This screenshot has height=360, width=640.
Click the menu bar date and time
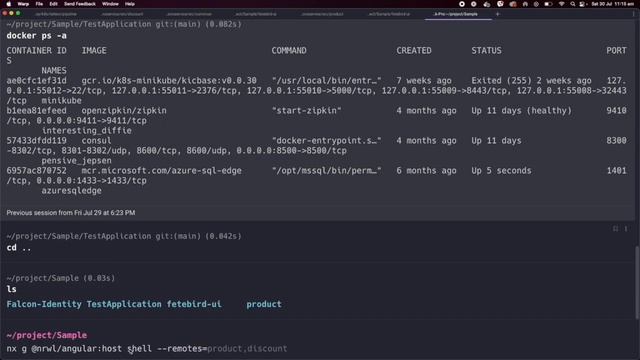(x=612, y=4)
